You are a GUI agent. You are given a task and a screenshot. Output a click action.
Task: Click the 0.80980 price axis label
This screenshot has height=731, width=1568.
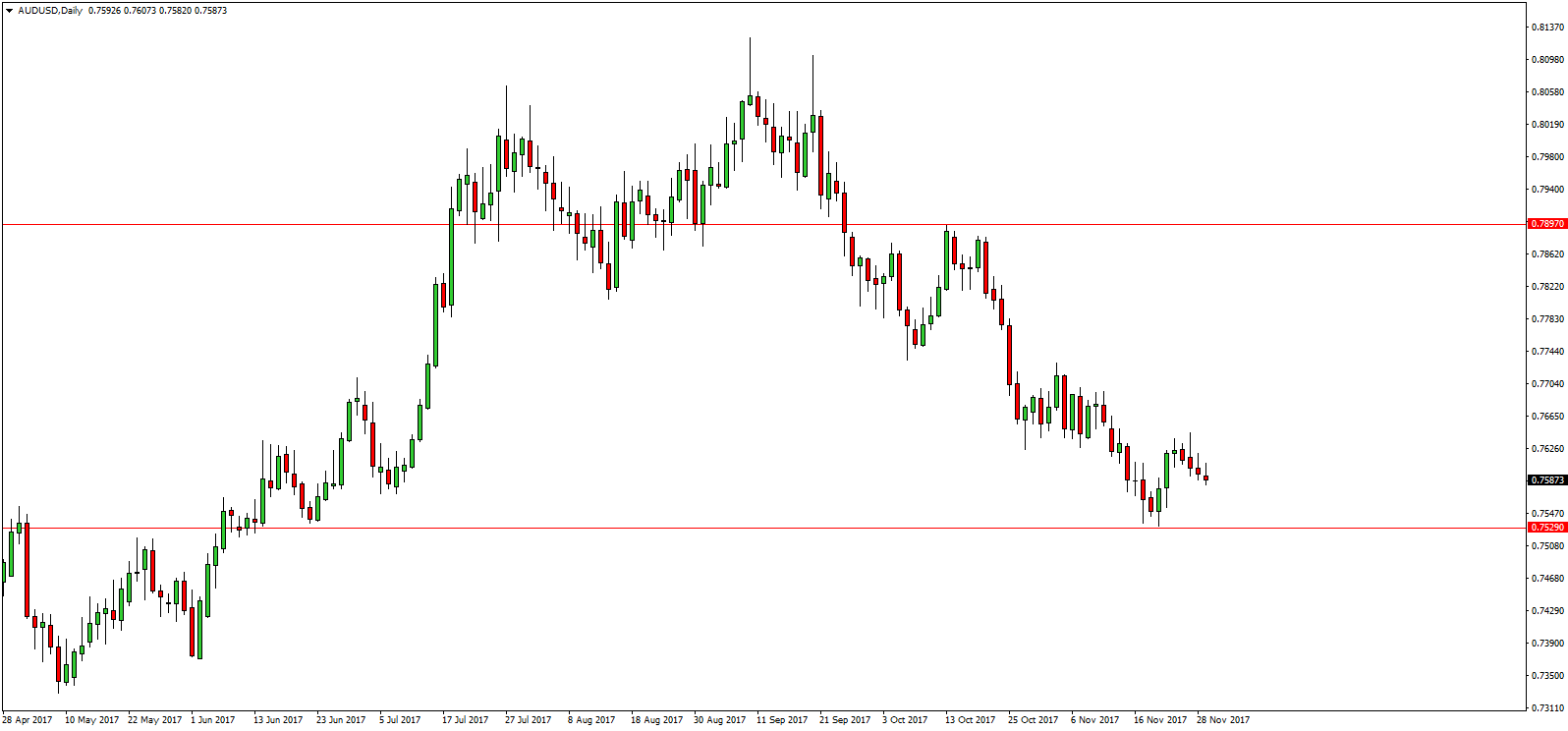[1547, 59]
